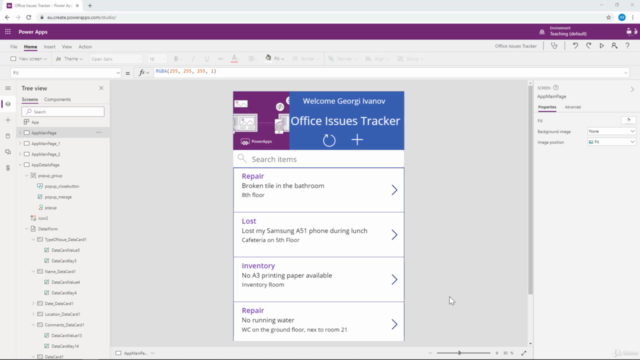Redo the last action
The height and width of the screenshot is (360, 640).
588,46
